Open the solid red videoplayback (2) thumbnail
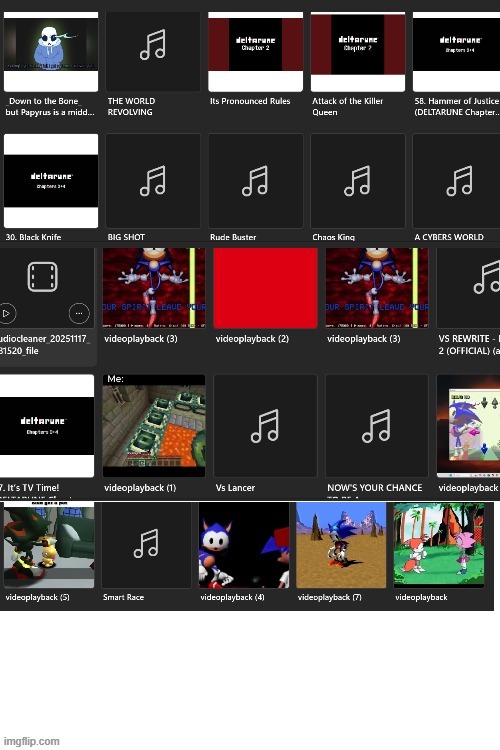Viewport: 500px width, 750px height. click(x=265, y=288)
